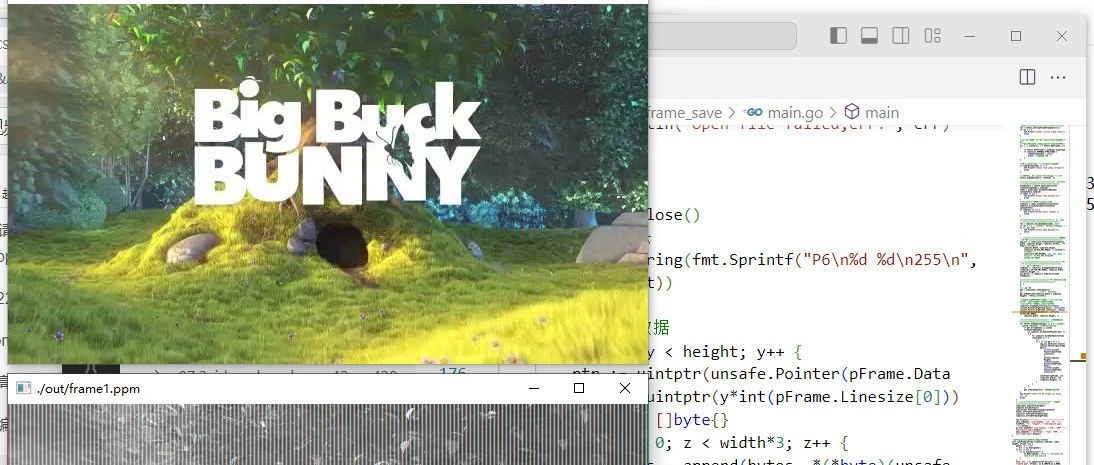Minimize the VS Code window
Viewport: 1094px width, 465px height.
coord(971,36)
